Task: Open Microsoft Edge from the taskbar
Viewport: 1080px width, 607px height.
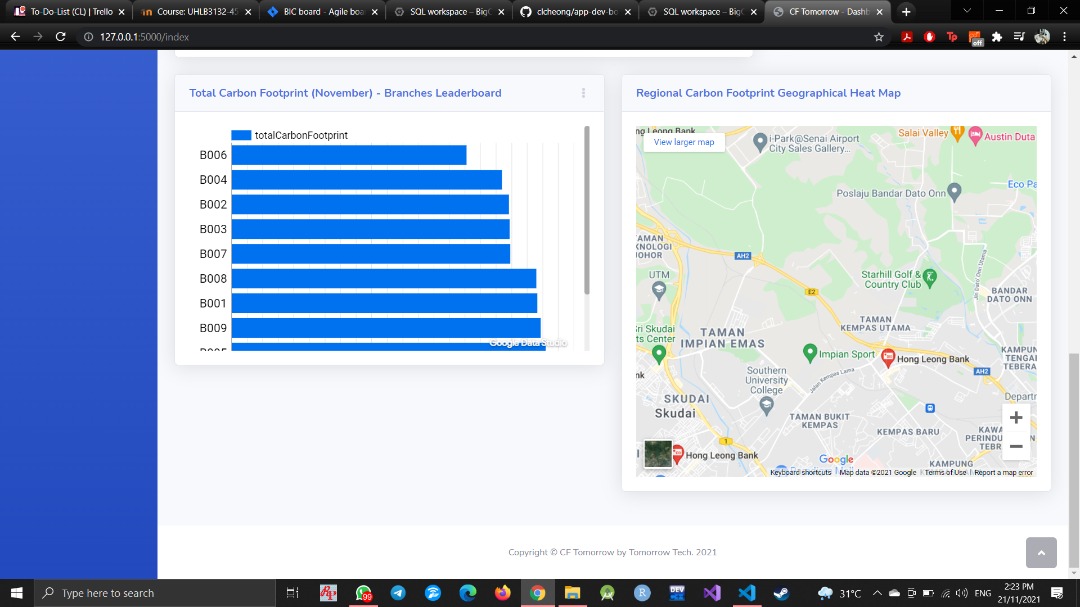Action: (468, 593)
